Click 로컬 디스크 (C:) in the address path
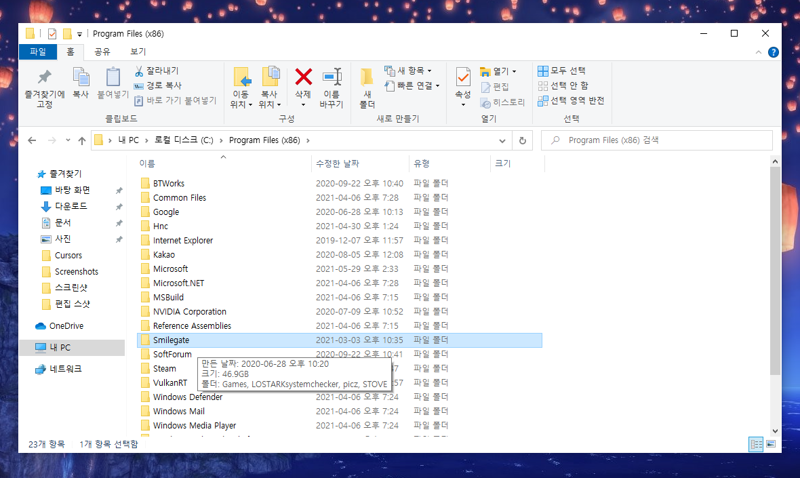This screenshot has height=478, width=800. [x=184, y=140]
